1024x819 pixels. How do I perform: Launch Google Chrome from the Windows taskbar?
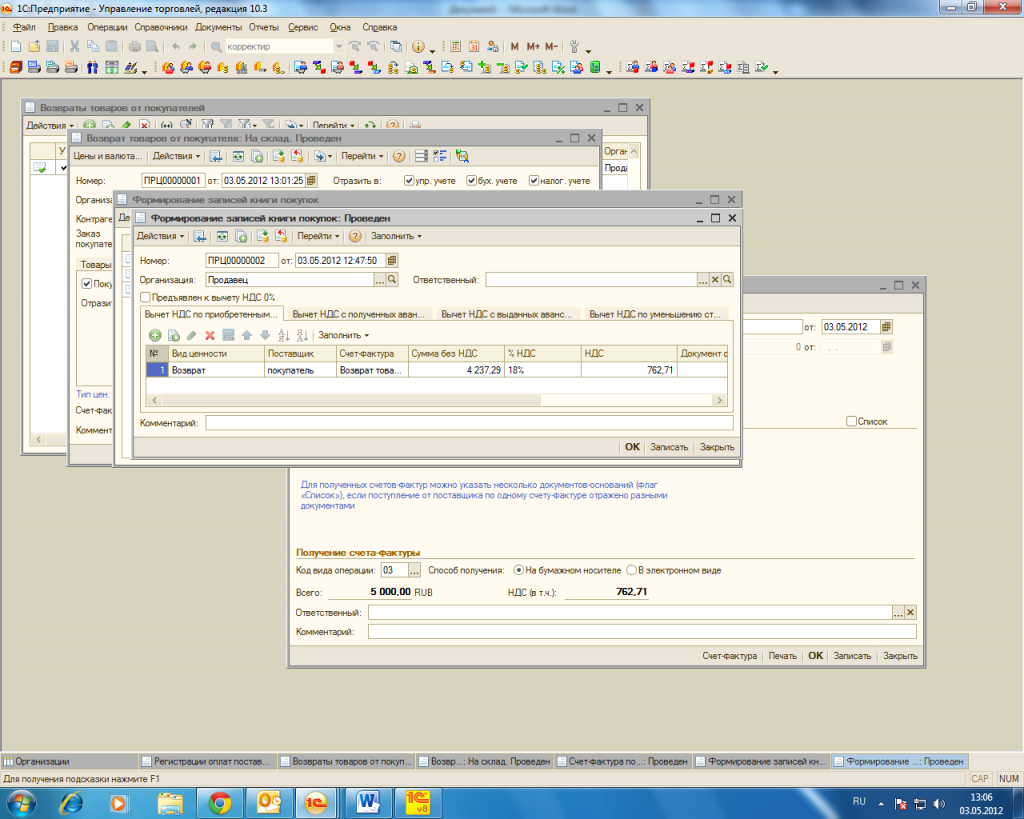pos(220,802)
